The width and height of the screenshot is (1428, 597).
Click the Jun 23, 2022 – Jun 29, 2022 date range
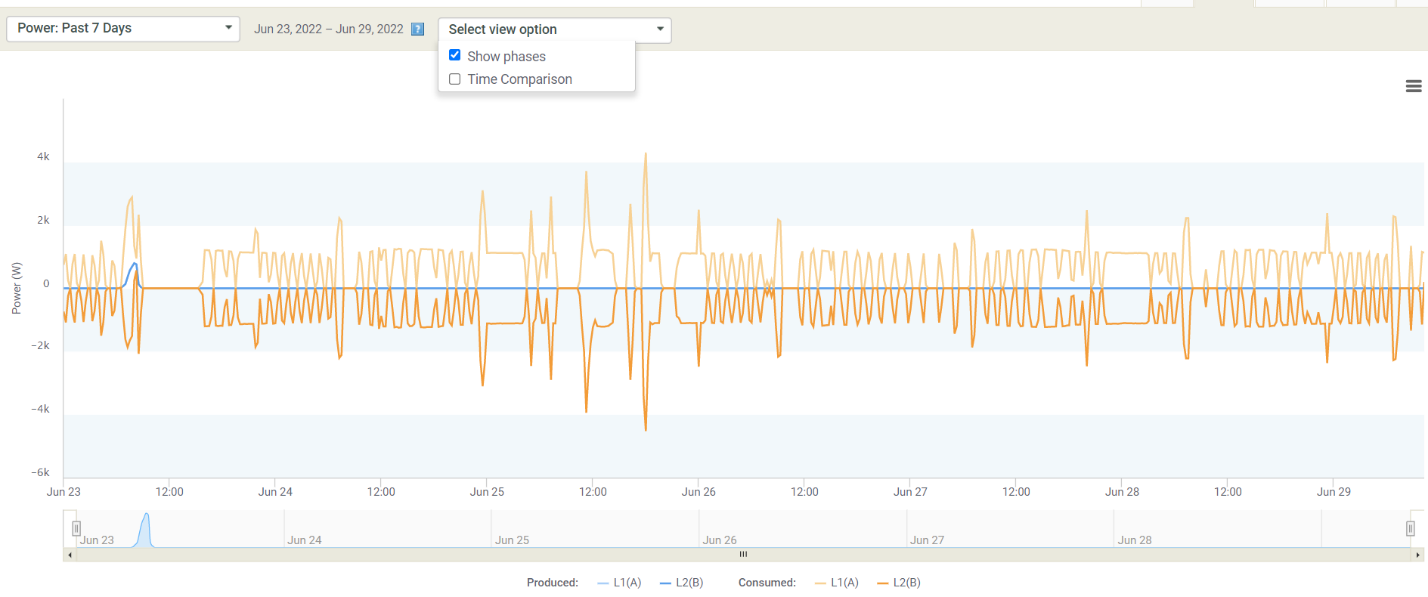(x=328, y=30)
